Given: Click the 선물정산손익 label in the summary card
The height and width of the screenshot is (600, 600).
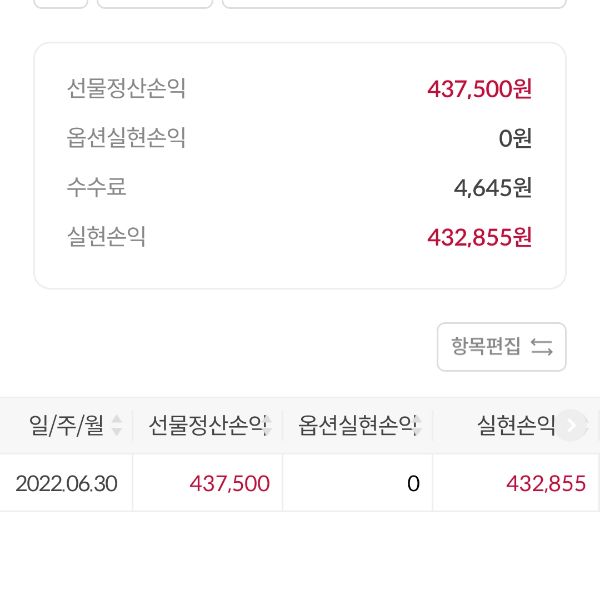Looking at the screenshot, I should pos(126,89).
